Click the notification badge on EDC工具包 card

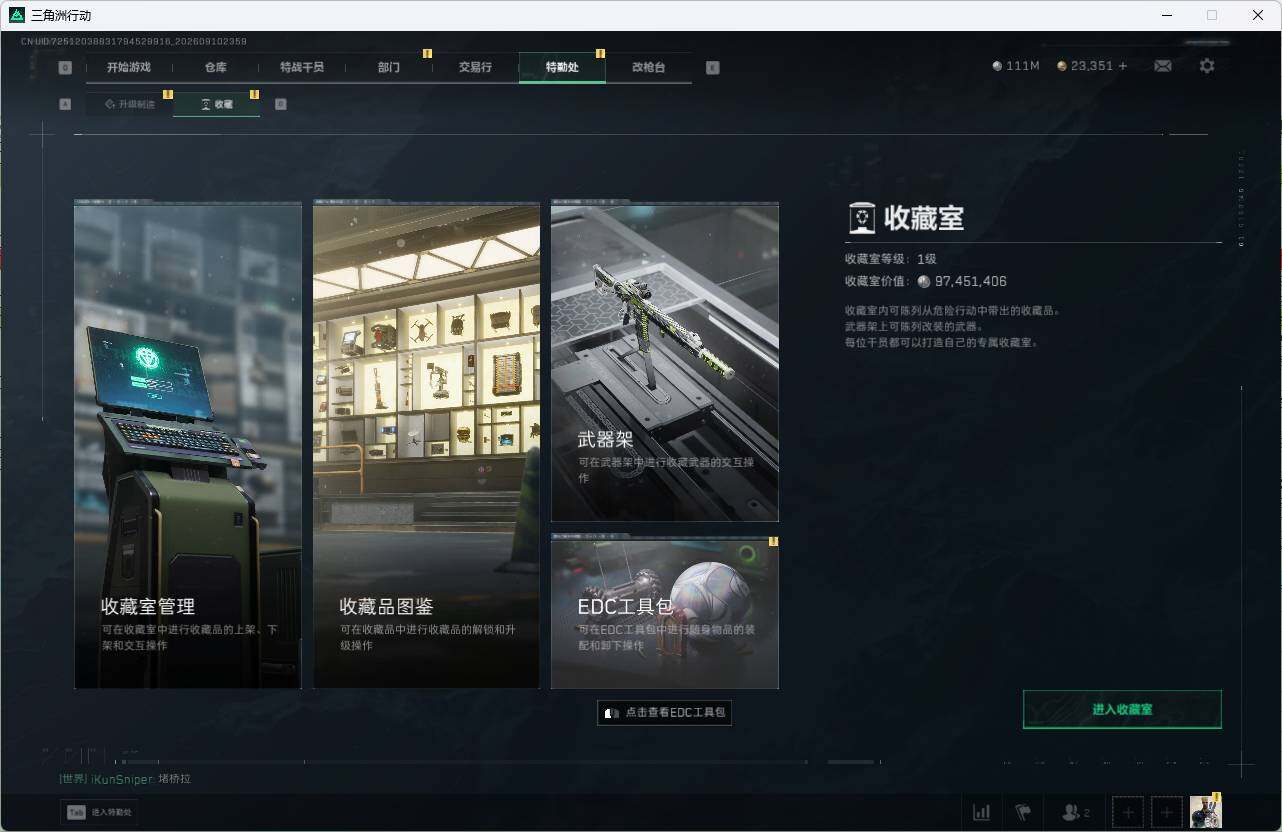pyautogui.click(x=773, y=542)
